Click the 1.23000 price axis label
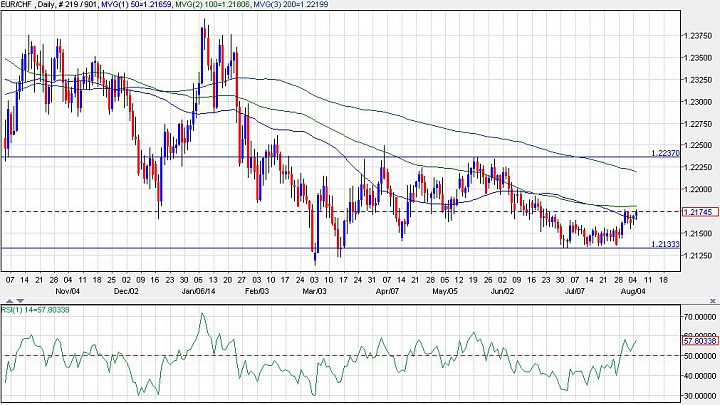This screenshot has width=720, height=405. [x=698, y=102]
